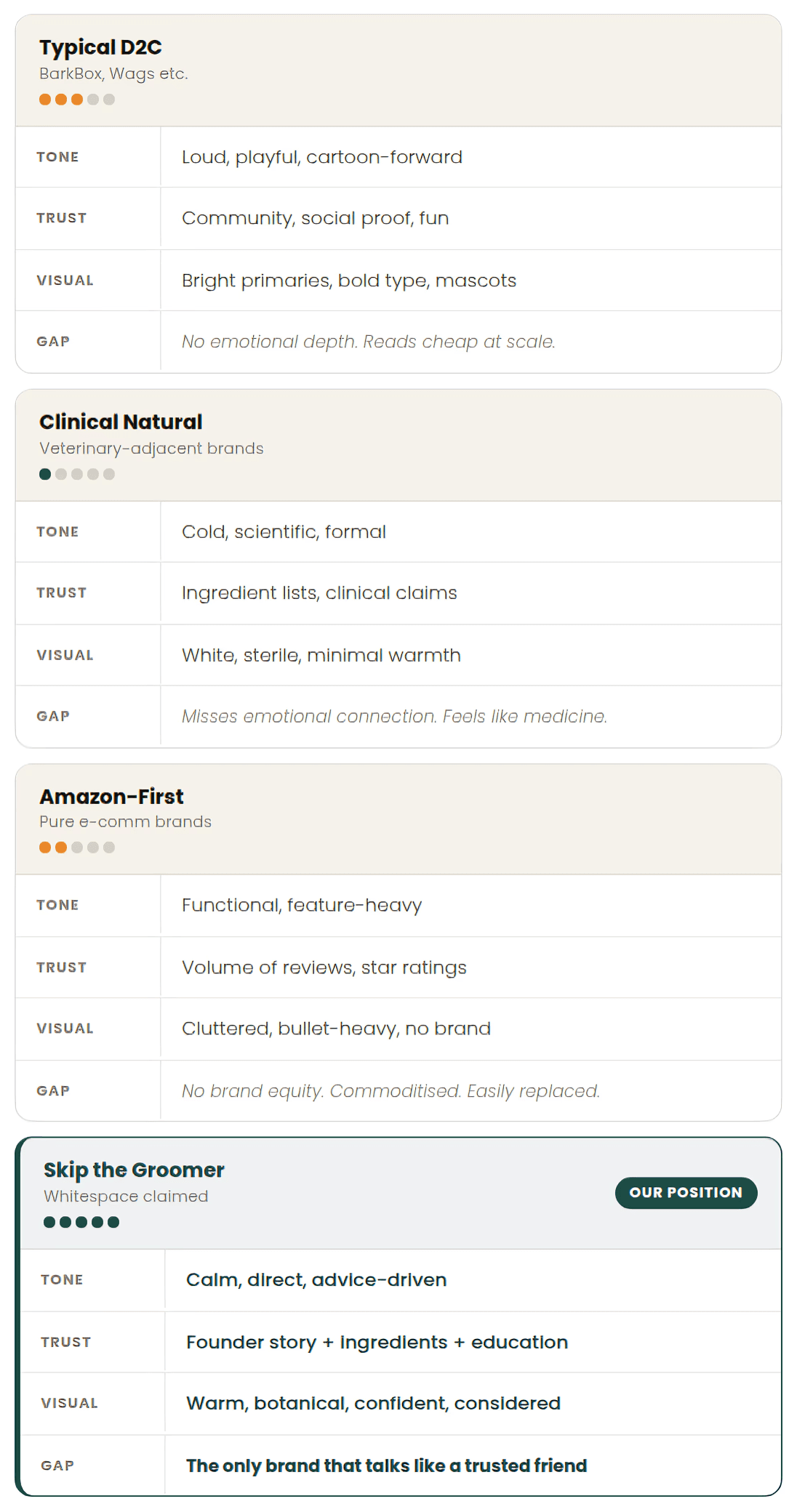Click 'Community, social proof, fun' trust row
This screenshot has height=1512, width=797.
click(x=398, y=218)
